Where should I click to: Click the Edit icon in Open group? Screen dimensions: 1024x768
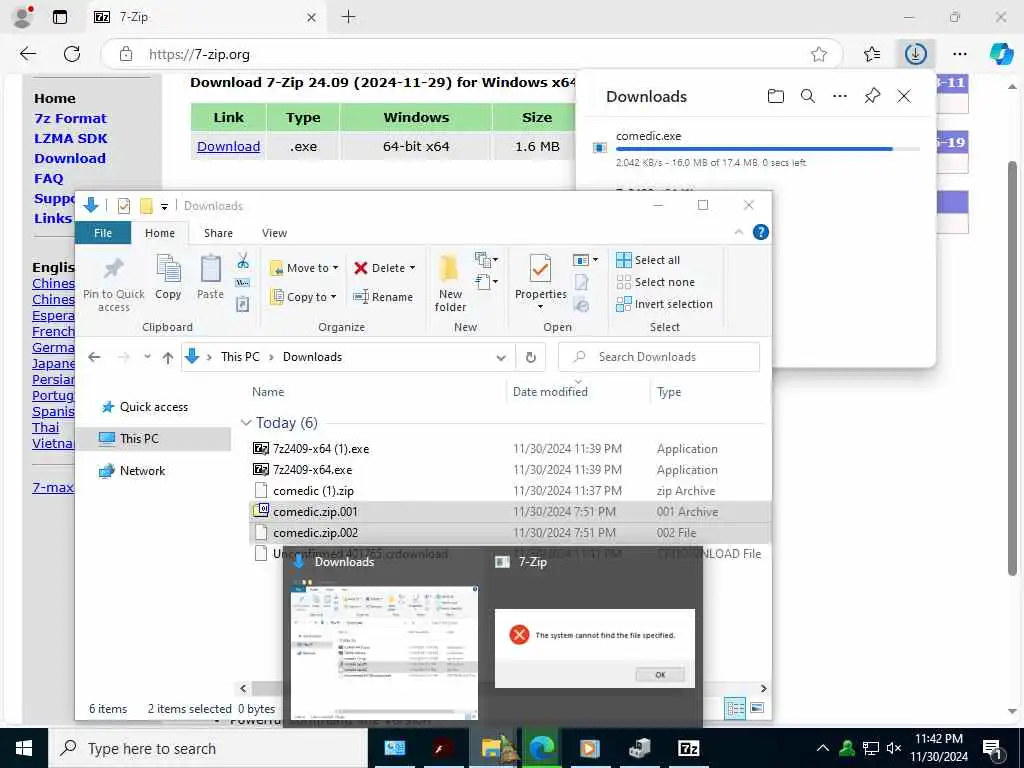coord(581,282)
